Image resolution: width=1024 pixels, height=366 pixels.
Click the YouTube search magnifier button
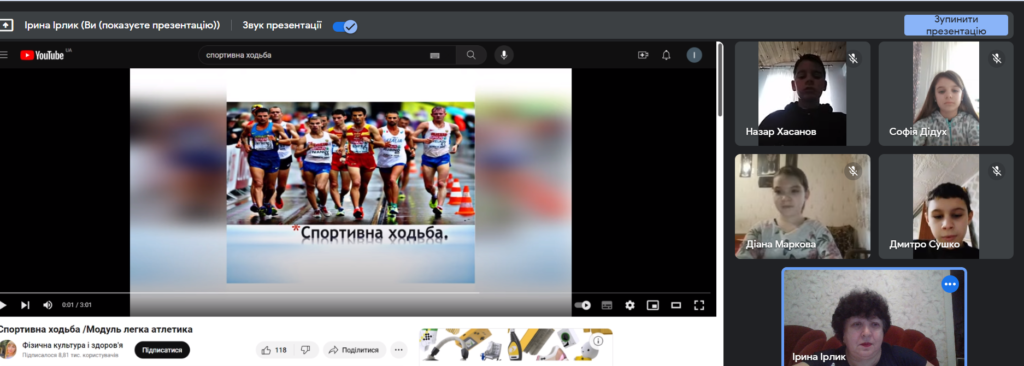click(x=472, y=55)
